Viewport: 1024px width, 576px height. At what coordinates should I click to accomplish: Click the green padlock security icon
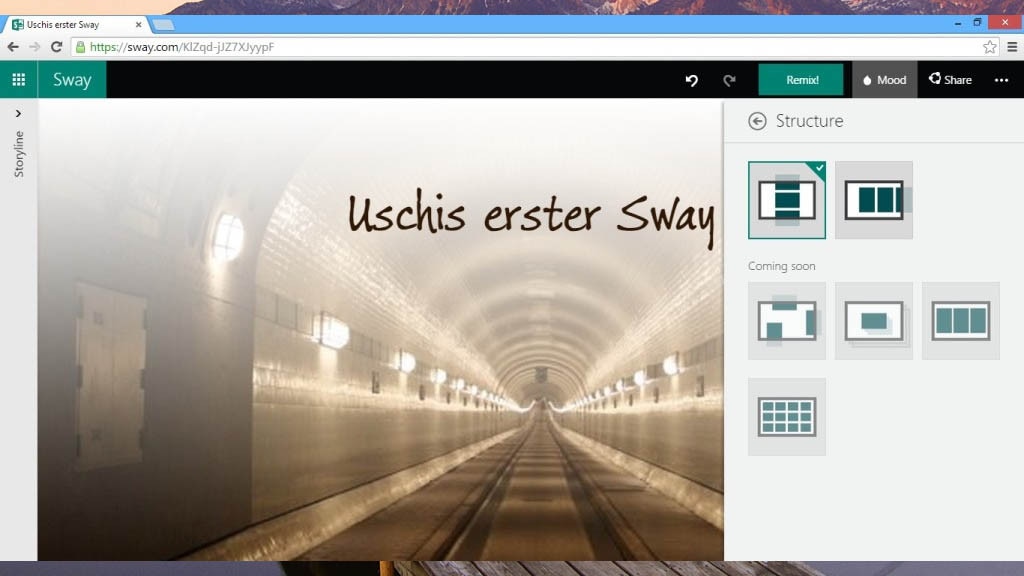coord(80,47)
